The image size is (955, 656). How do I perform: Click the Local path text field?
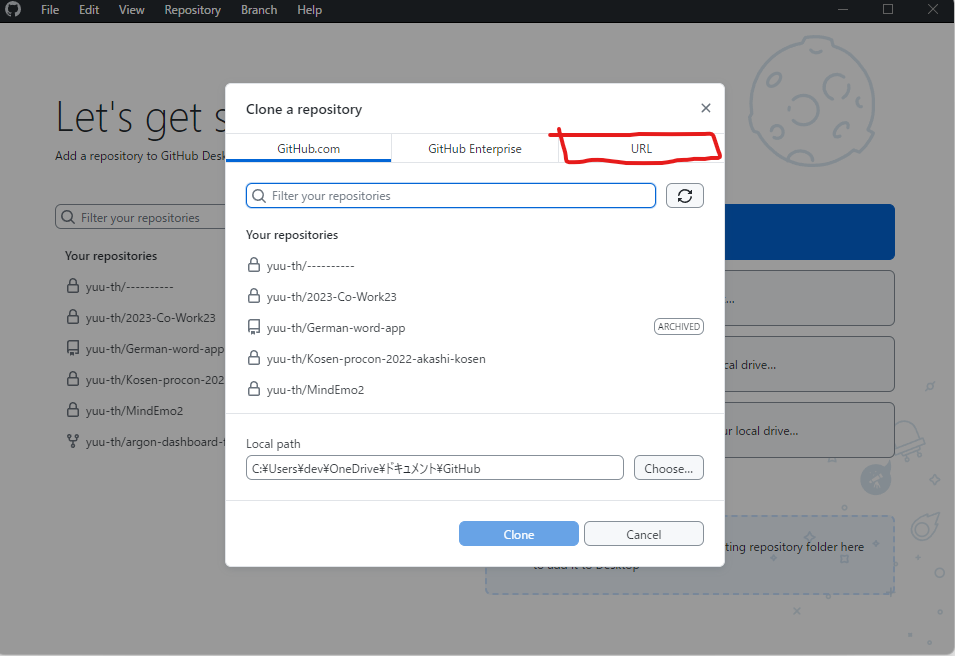tap(435, 468)
